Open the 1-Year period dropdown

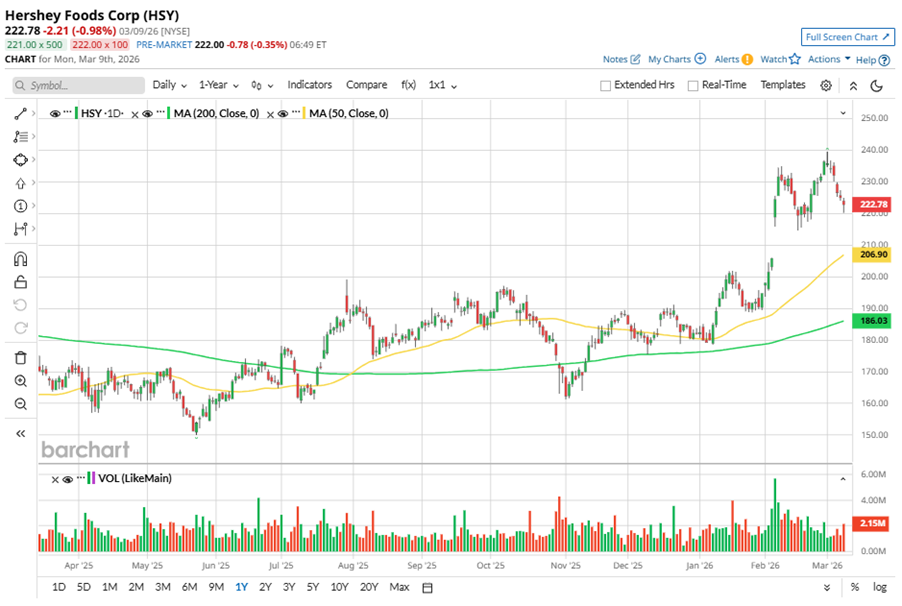pos(218,85)
